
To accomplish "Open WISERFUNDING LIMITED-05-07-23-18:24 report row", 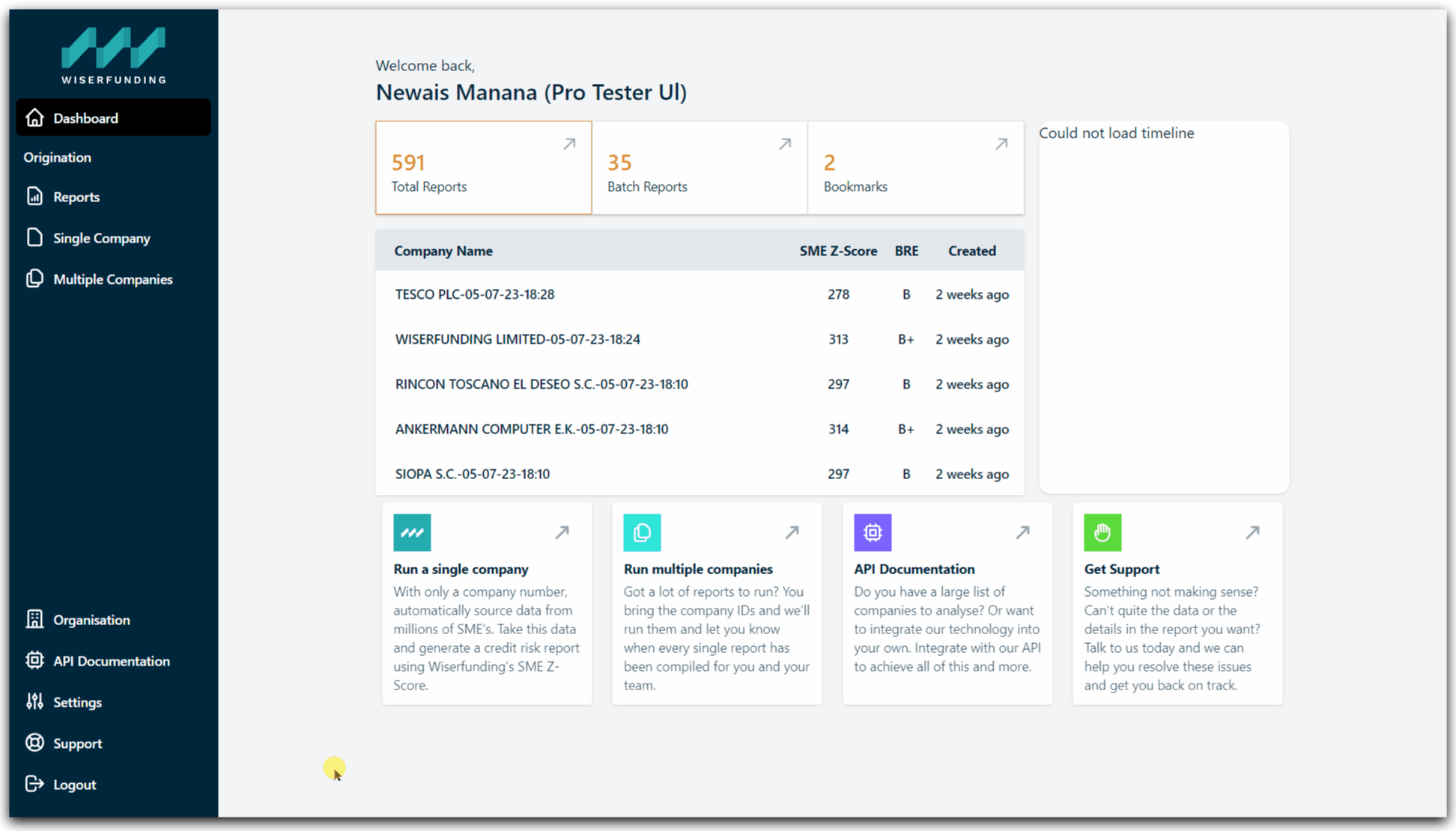I will click(700, 339).
